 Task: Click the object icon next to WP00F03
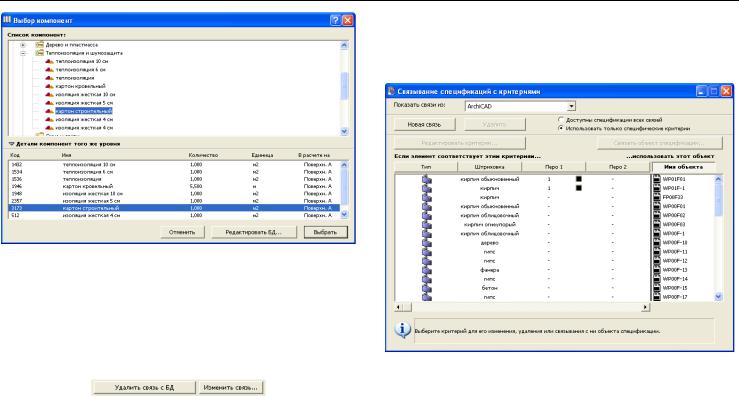[657, 224]
